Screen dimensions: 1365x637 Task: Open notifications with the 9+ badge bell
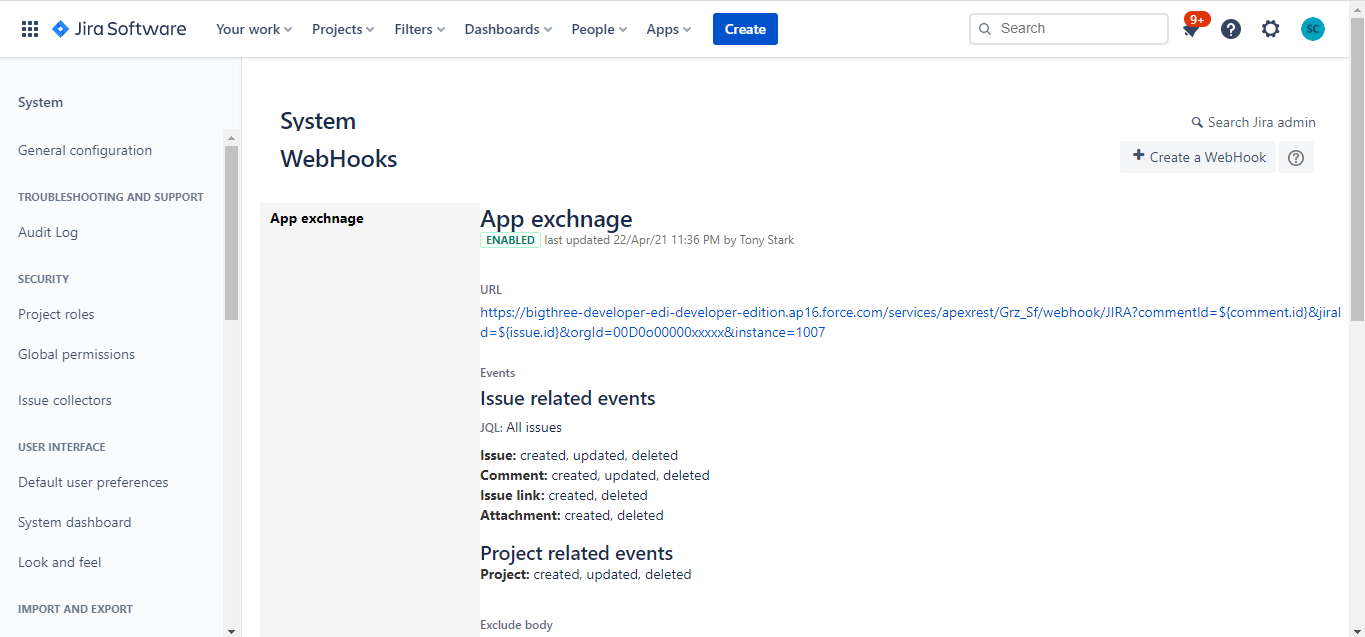pyautogui.click(x=1191, y=31)
